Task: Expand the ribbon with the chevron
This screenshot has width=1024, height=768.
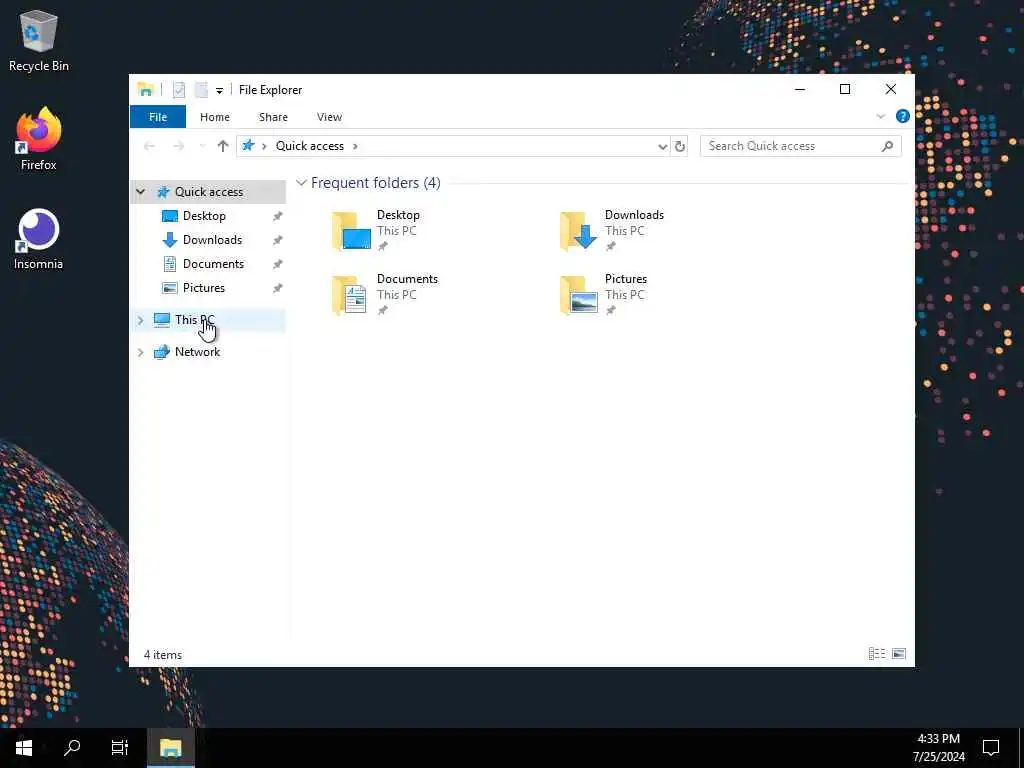Action: tap(880, 117)
